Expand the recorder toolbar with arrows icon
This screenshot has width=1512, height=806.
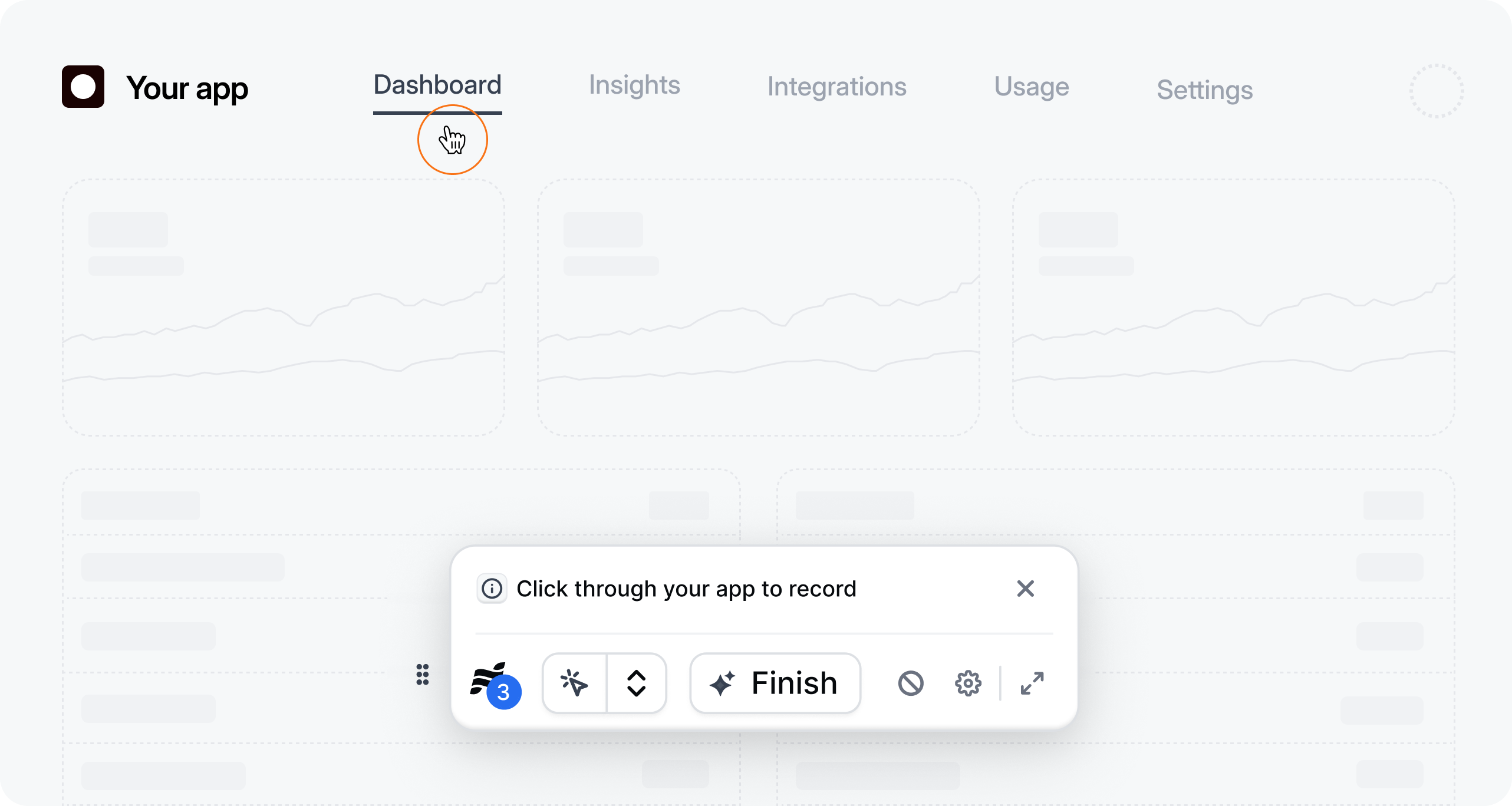(1032, 683)
